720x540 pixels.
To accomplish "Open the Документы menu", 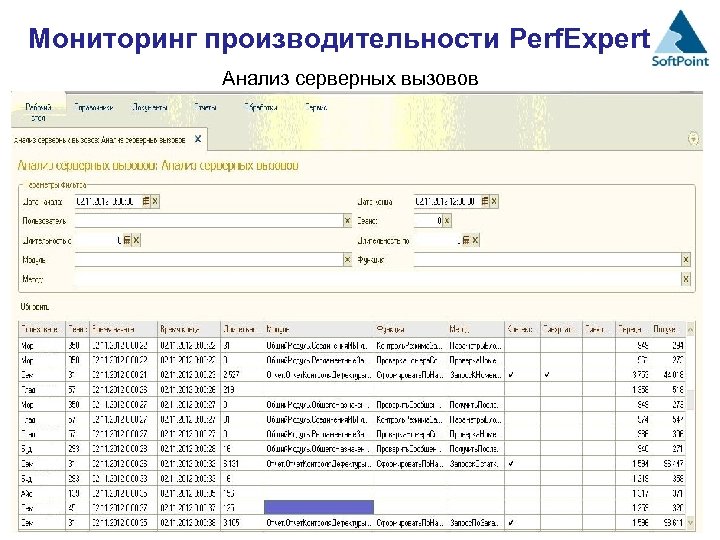I will 150,107.
